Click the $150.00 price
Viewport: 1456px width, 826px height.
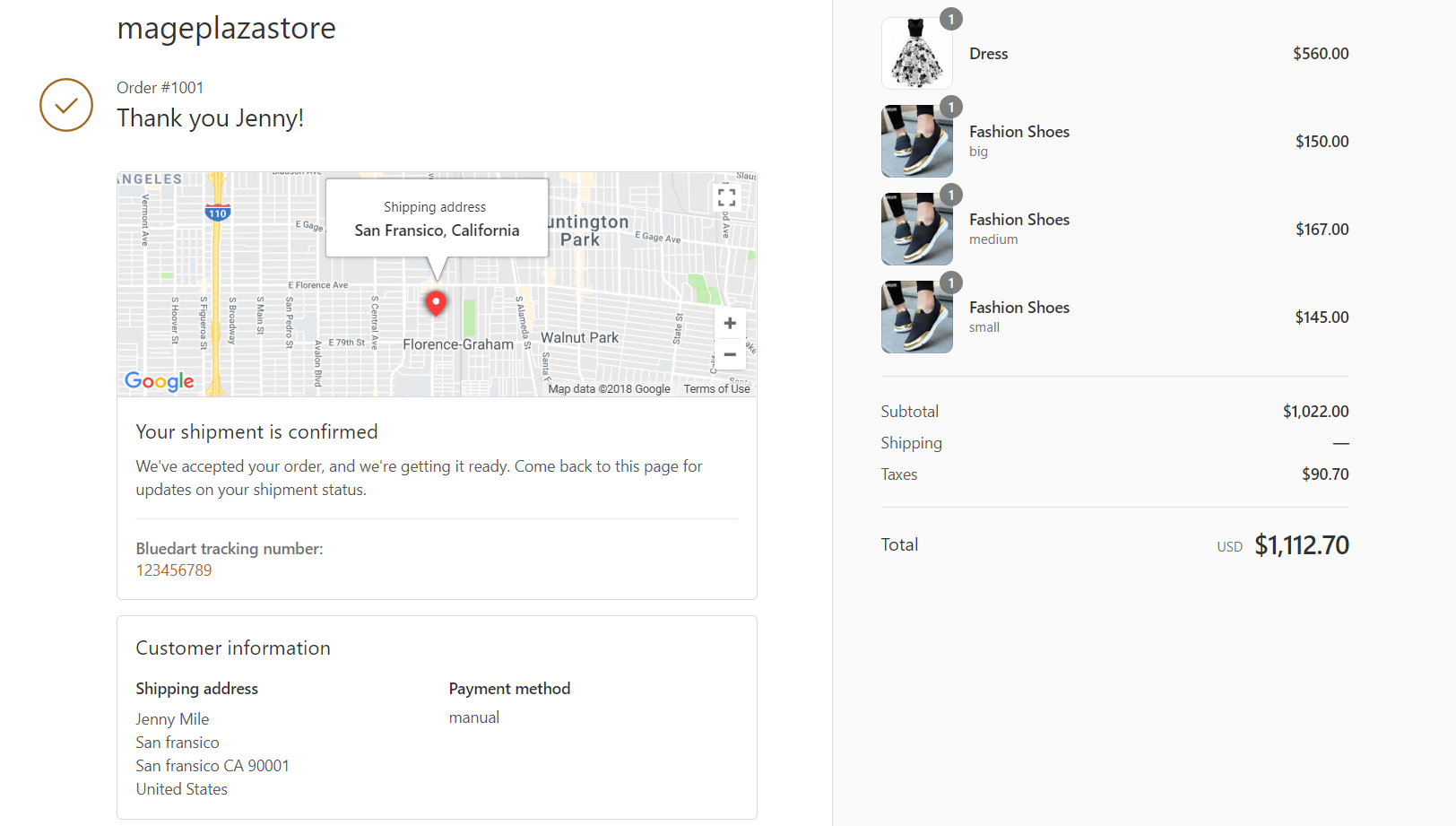click(1322, 142)
